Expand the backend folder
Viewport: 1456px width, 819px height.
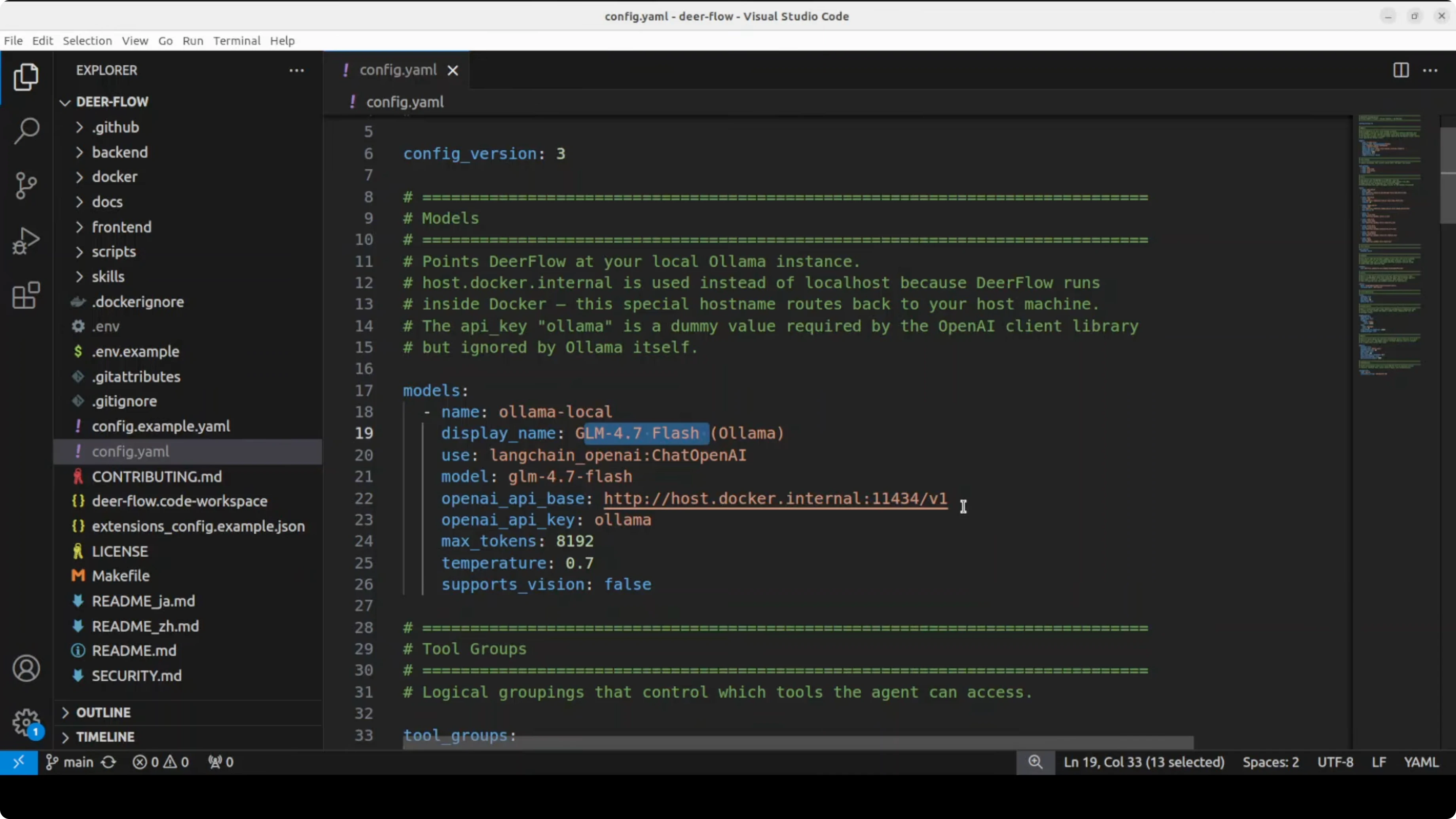(120, 152)
